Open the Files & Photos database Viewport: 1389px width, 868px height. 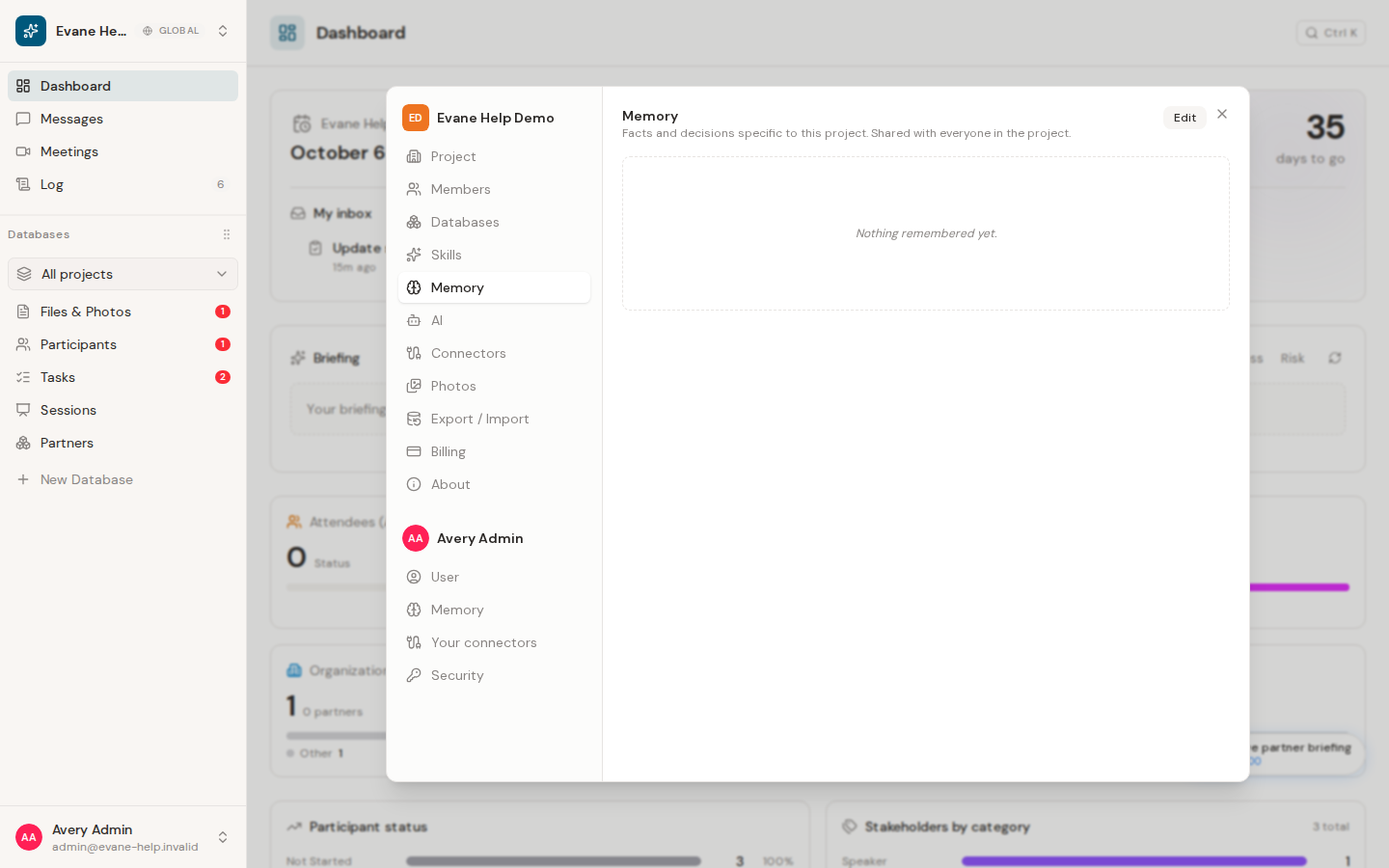pos(123,312)
